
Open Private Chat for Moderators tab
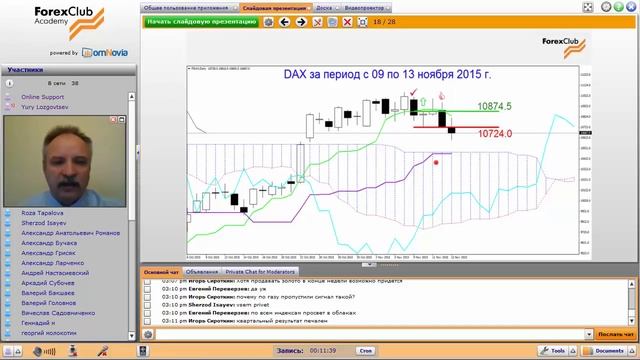coord(260,272)
